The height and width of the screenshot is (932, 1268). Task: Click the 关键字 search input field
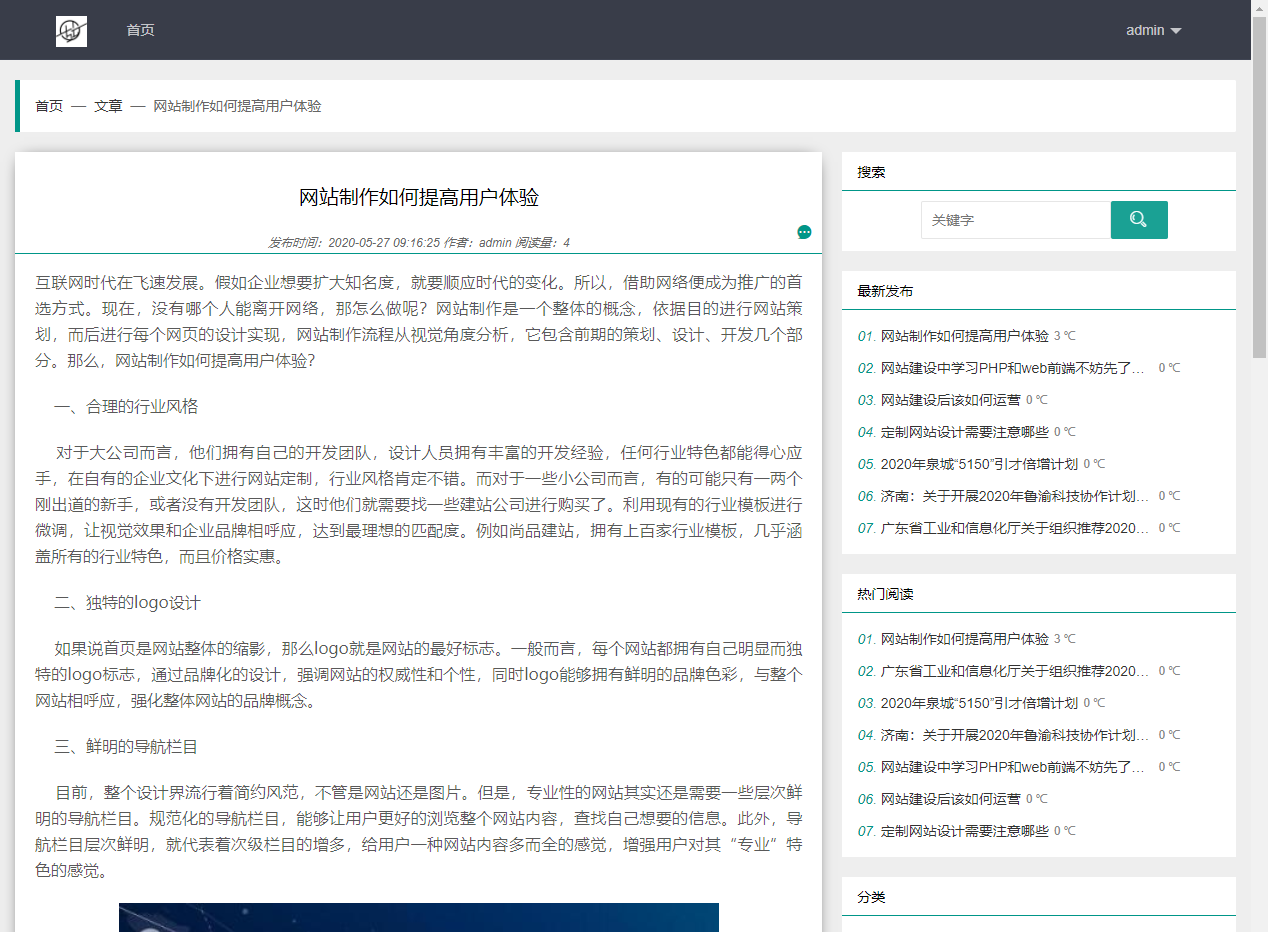click(1016, 220)
